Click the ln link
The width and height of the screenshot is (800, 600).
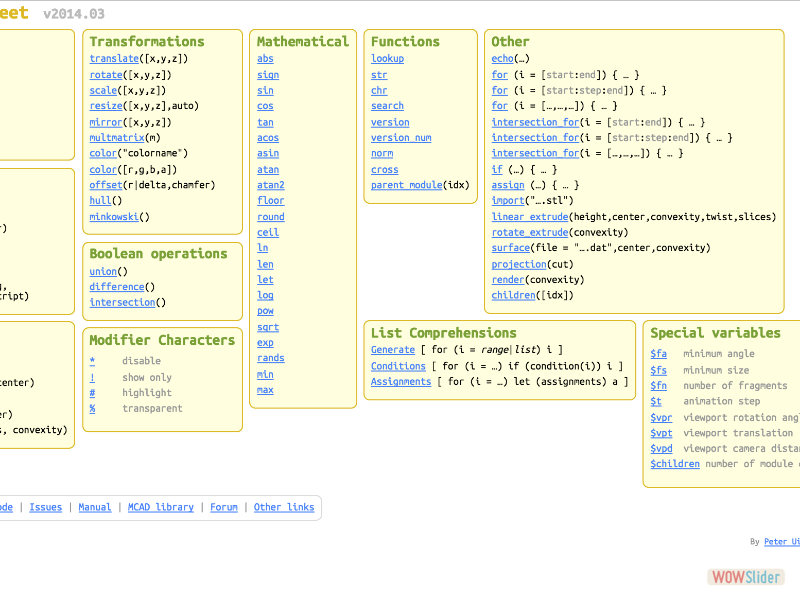click(x=262, y=247)
